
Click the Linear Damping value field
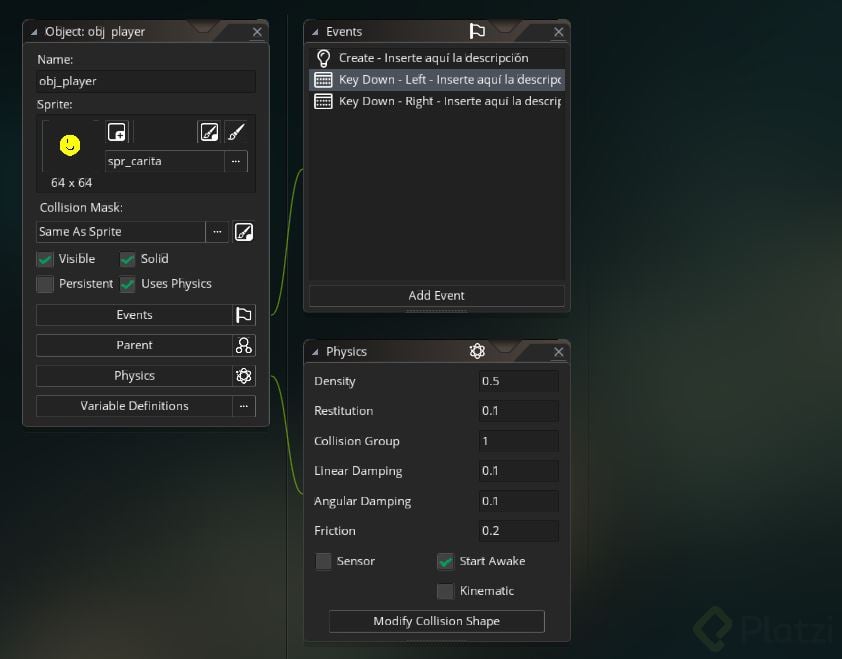pyautogui.click(x=518, y=471)
